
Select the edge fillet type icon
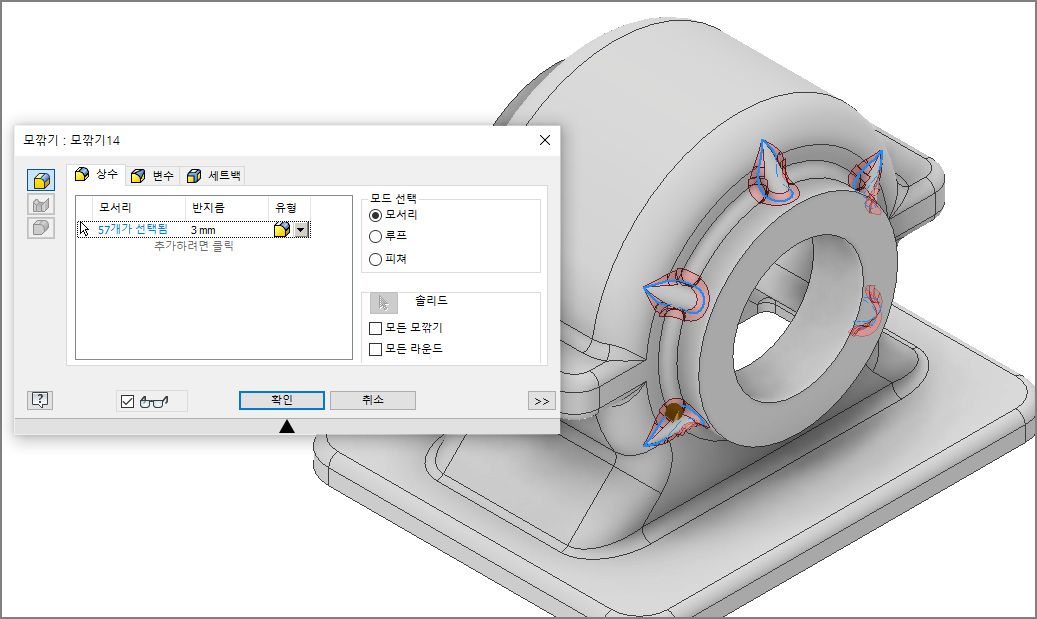(41, 180)
